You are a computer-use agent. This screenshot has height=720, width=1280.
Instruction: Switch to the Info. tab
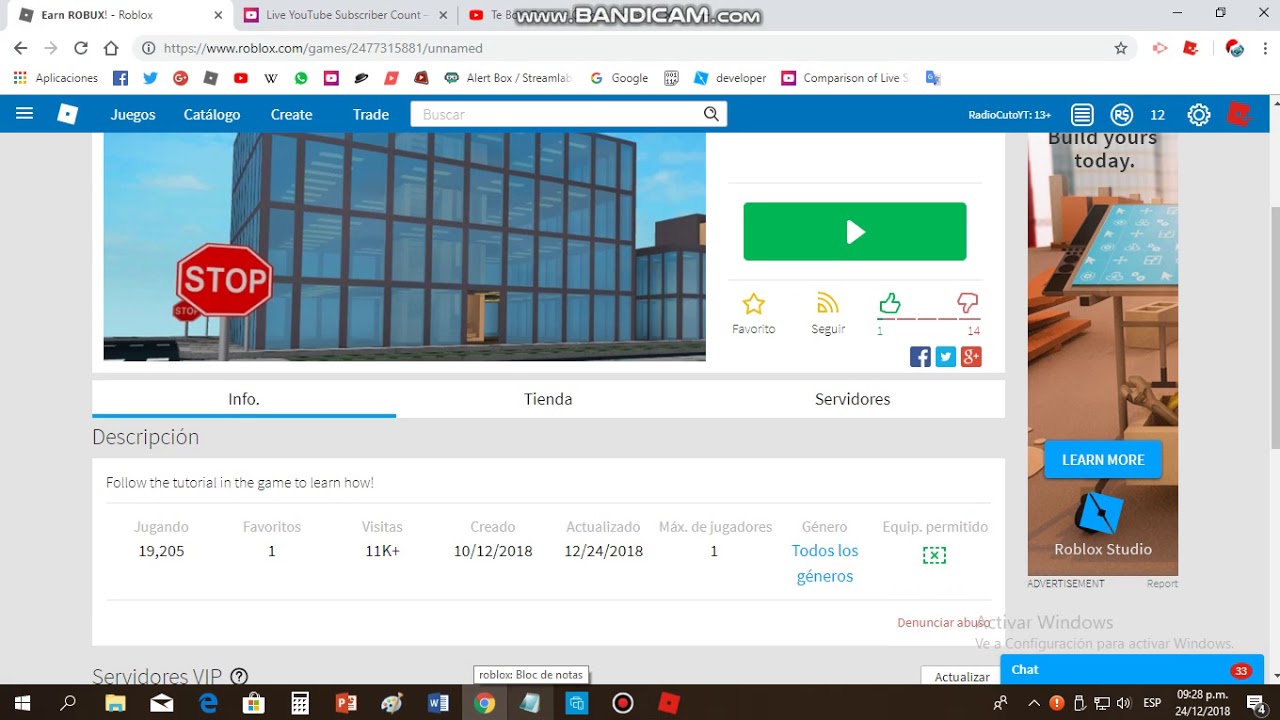[244, 399]
